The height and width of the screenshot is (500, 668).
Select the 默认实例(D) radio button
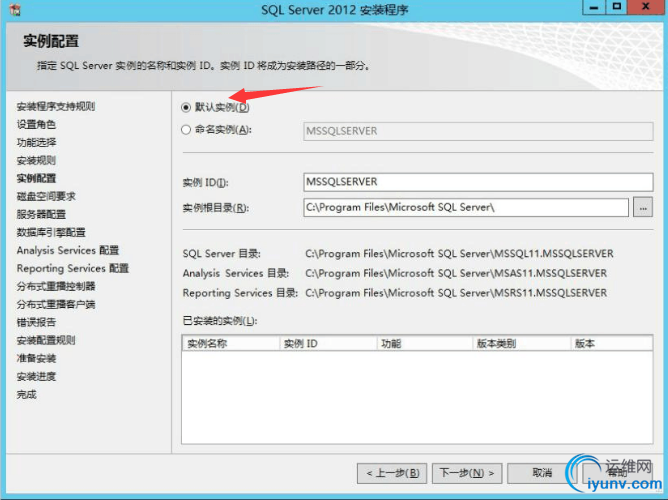[x=186, y=107]
